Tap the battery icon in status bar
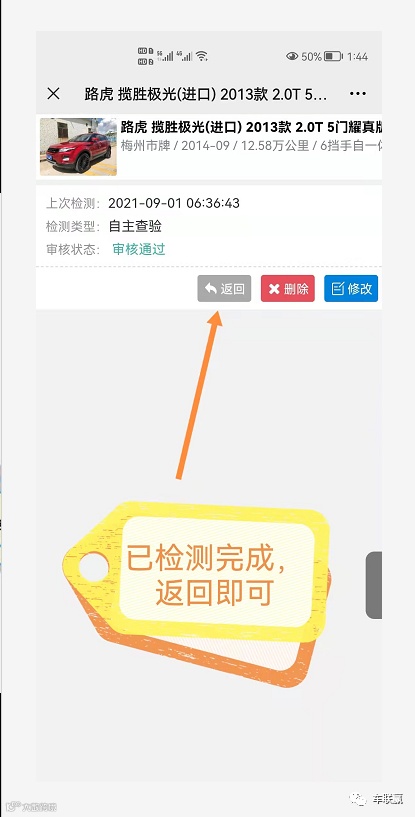The width and height of the screenshot is (415, 817). point(333,56)
